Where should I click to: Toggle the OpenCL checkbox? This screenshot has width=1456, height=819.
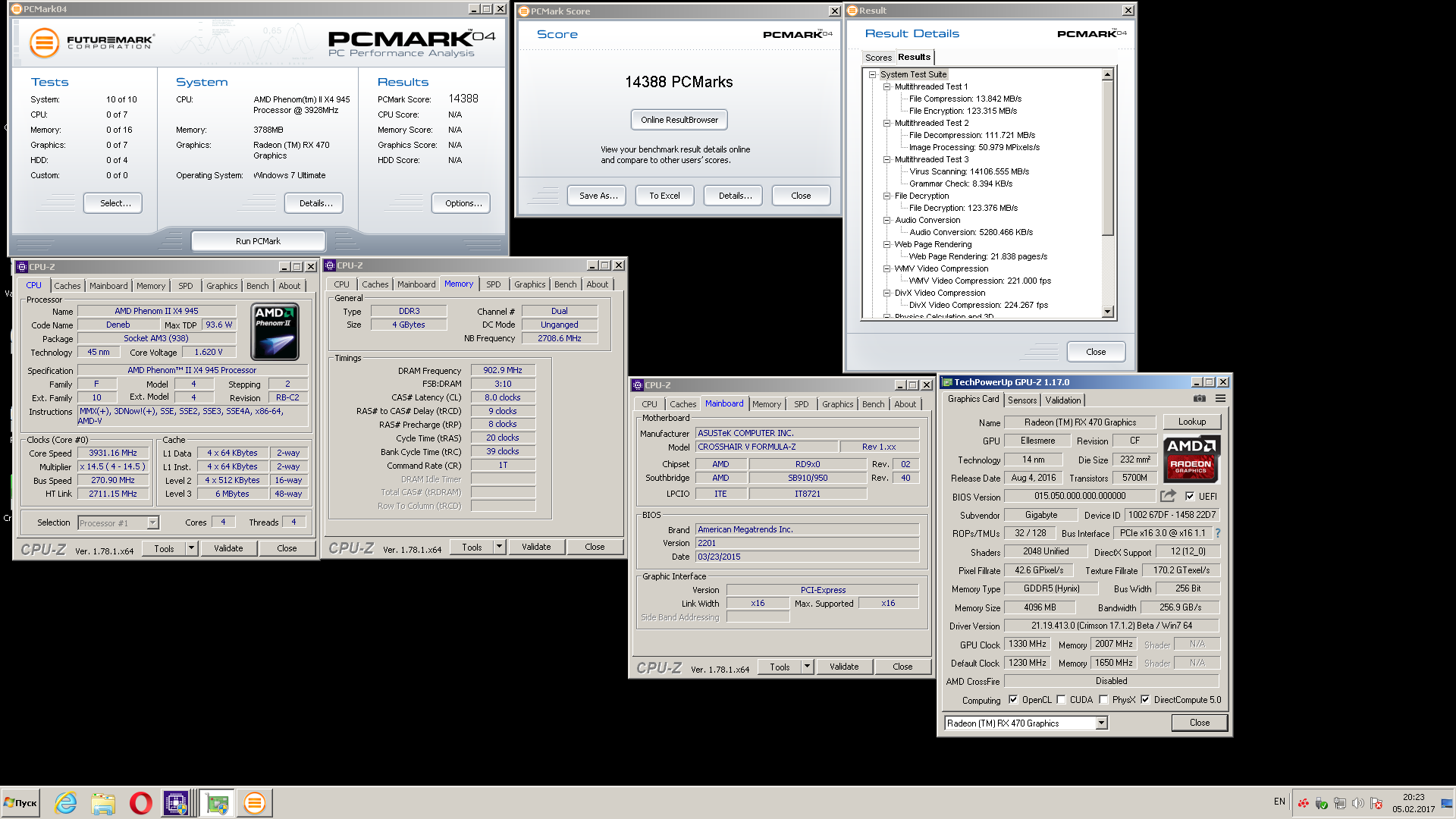[1013, 700]
